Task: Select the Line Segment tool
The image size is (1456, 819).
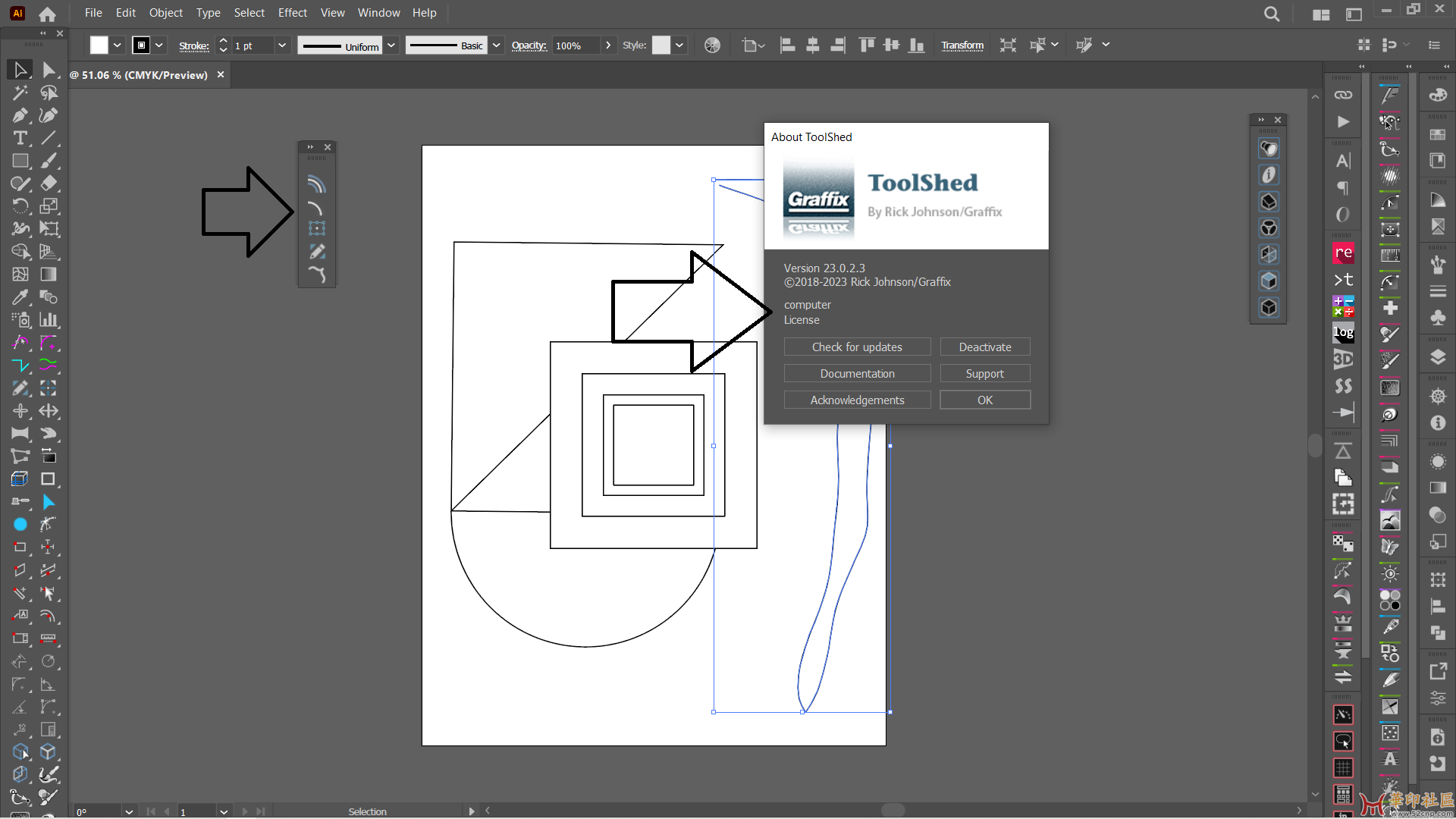Action: 49,138
